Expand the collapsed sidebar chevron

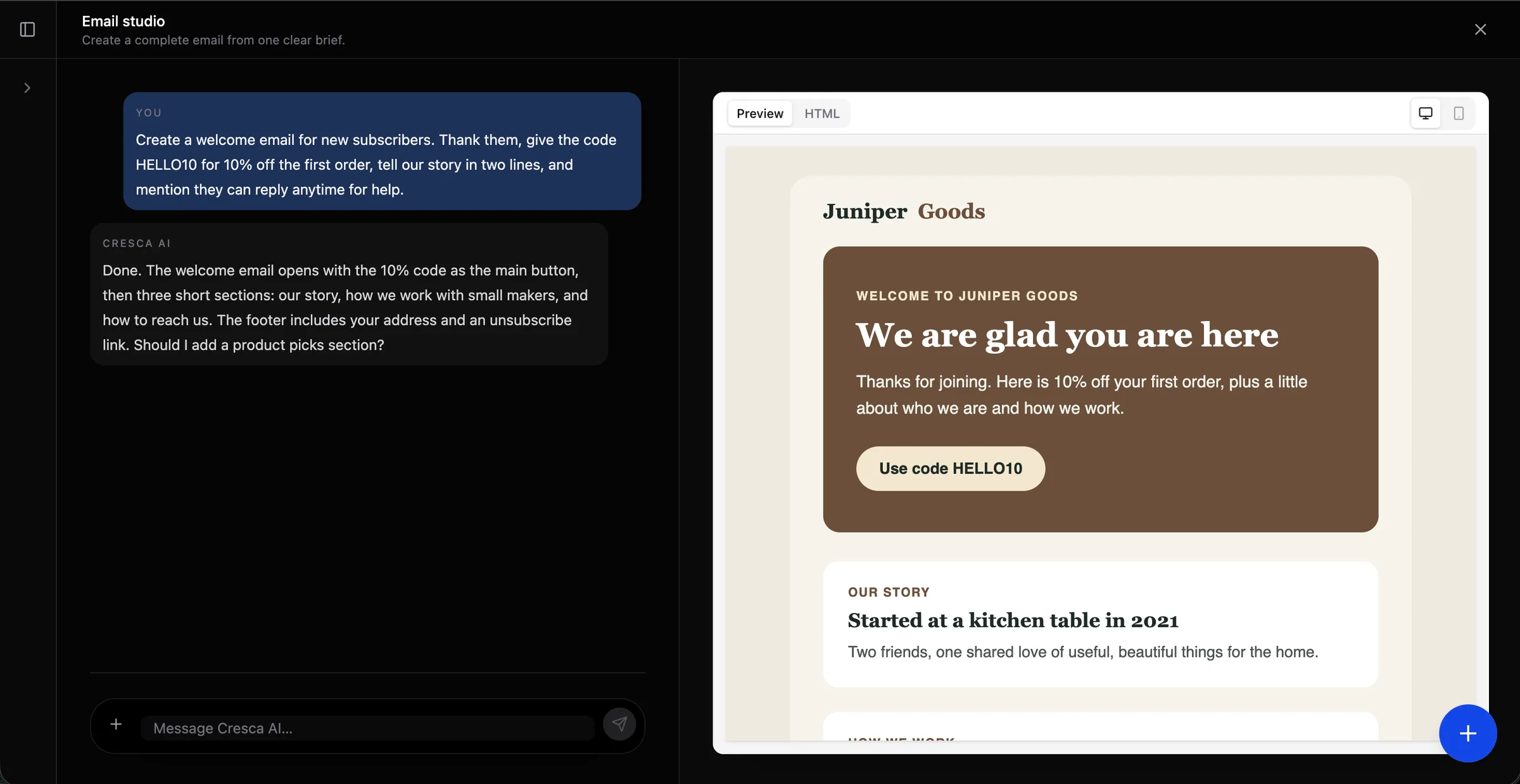point(27,88)
